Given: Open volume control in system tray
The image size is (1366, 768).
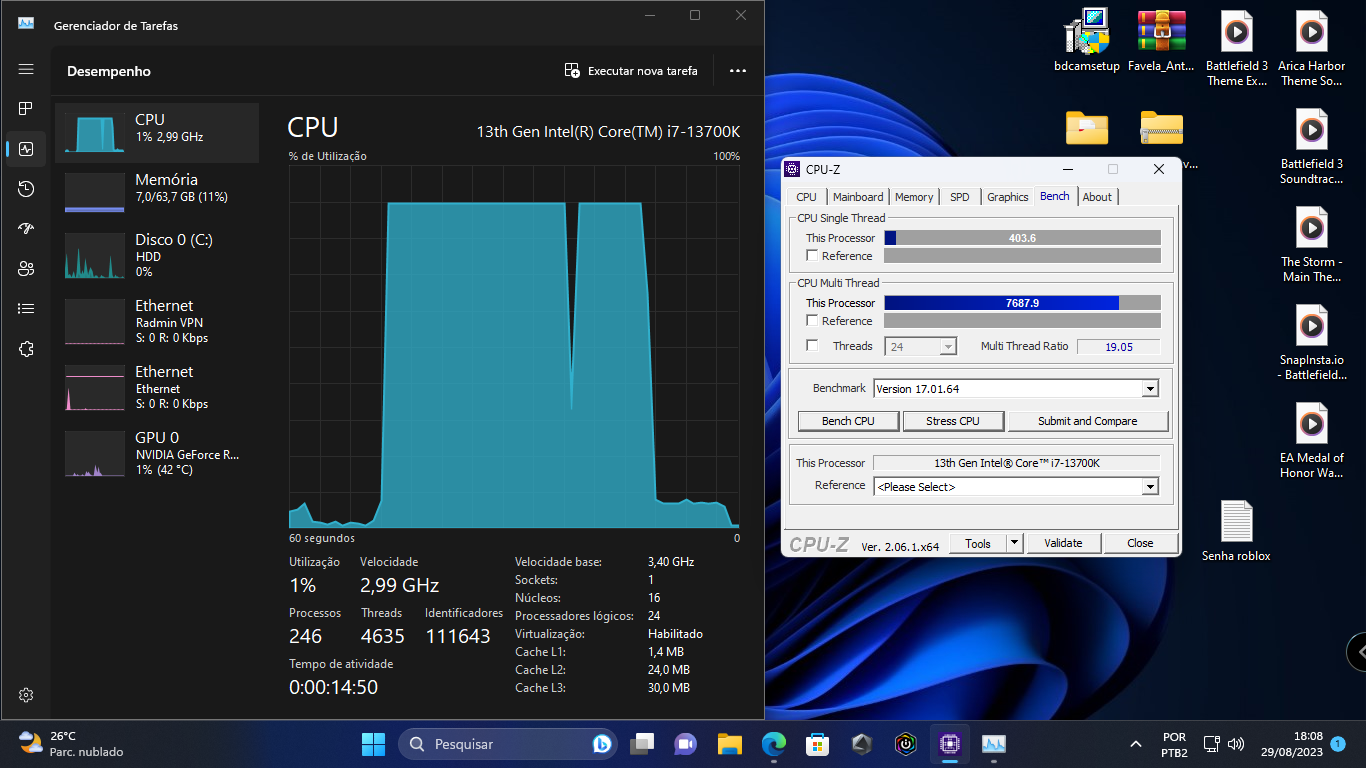Looking at the screenshot, I should click(1236, 744).
